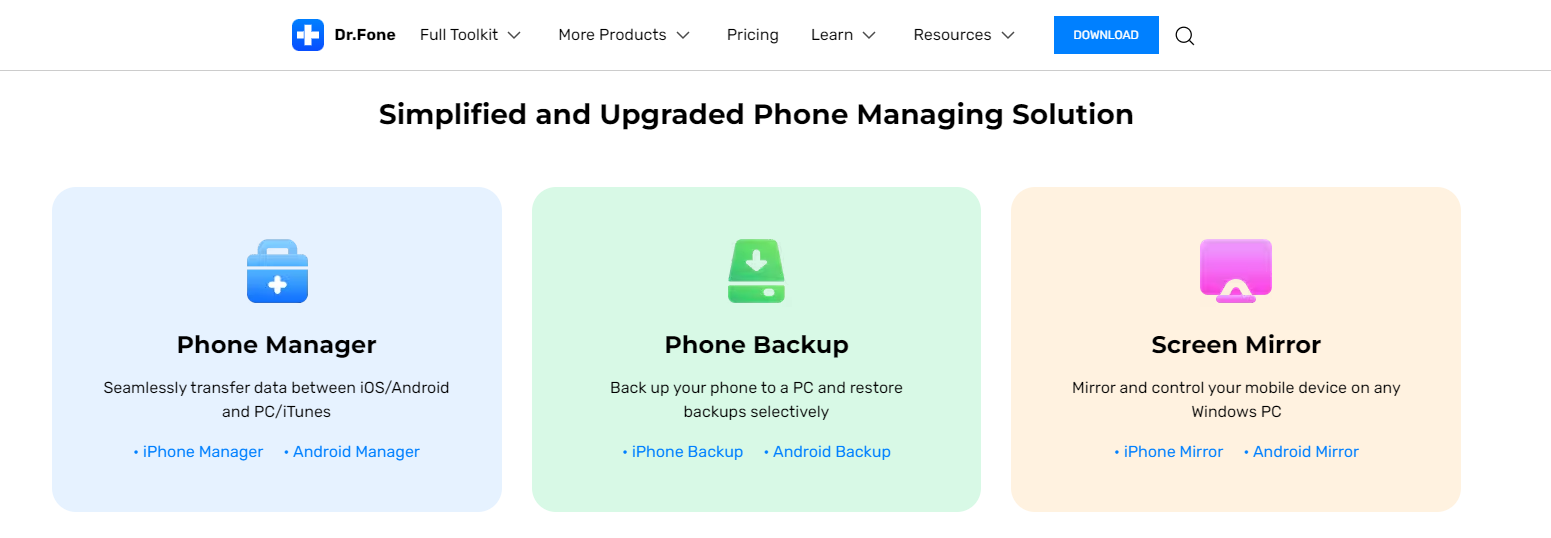Open the Android Manager link
Screen dimensions: 1551x538
[352, 452]
